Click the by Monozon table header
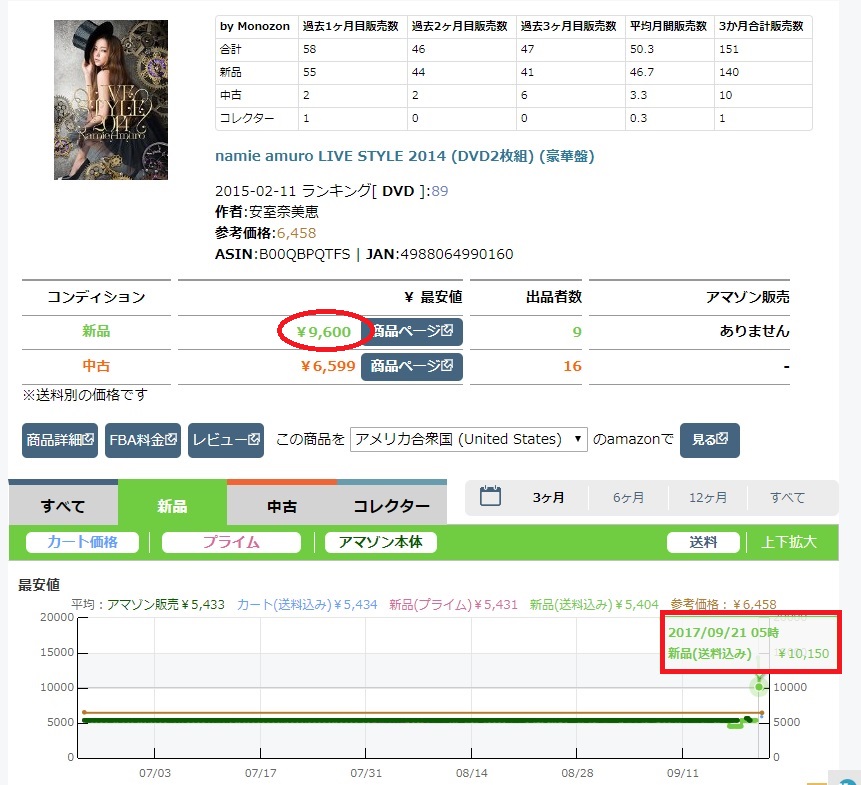 pyautogui.click(x=255, y=26)
